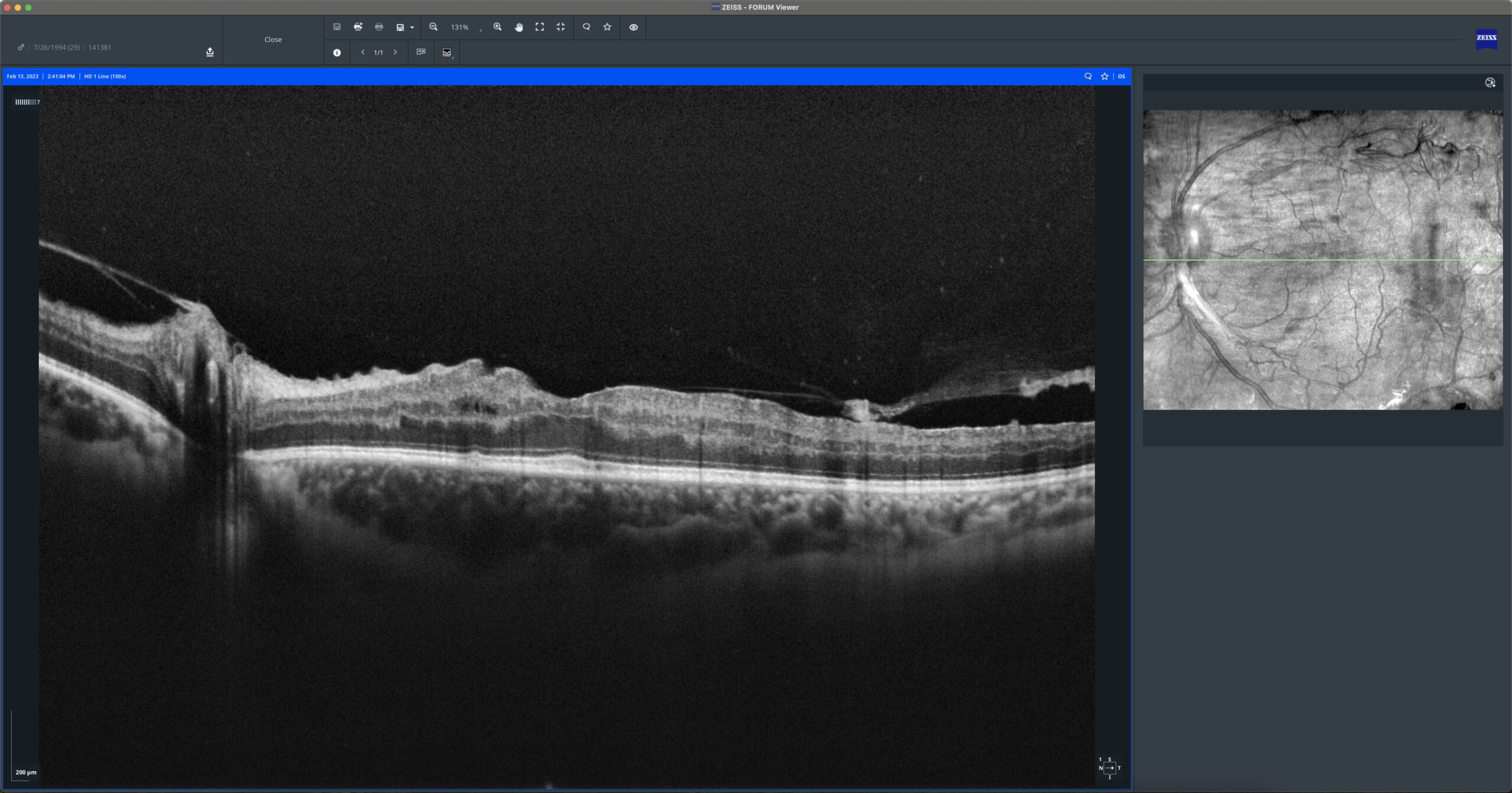Click the 200 µm scale bar label
Viewport: 1512px width, 793px height.
pos(26,772)
